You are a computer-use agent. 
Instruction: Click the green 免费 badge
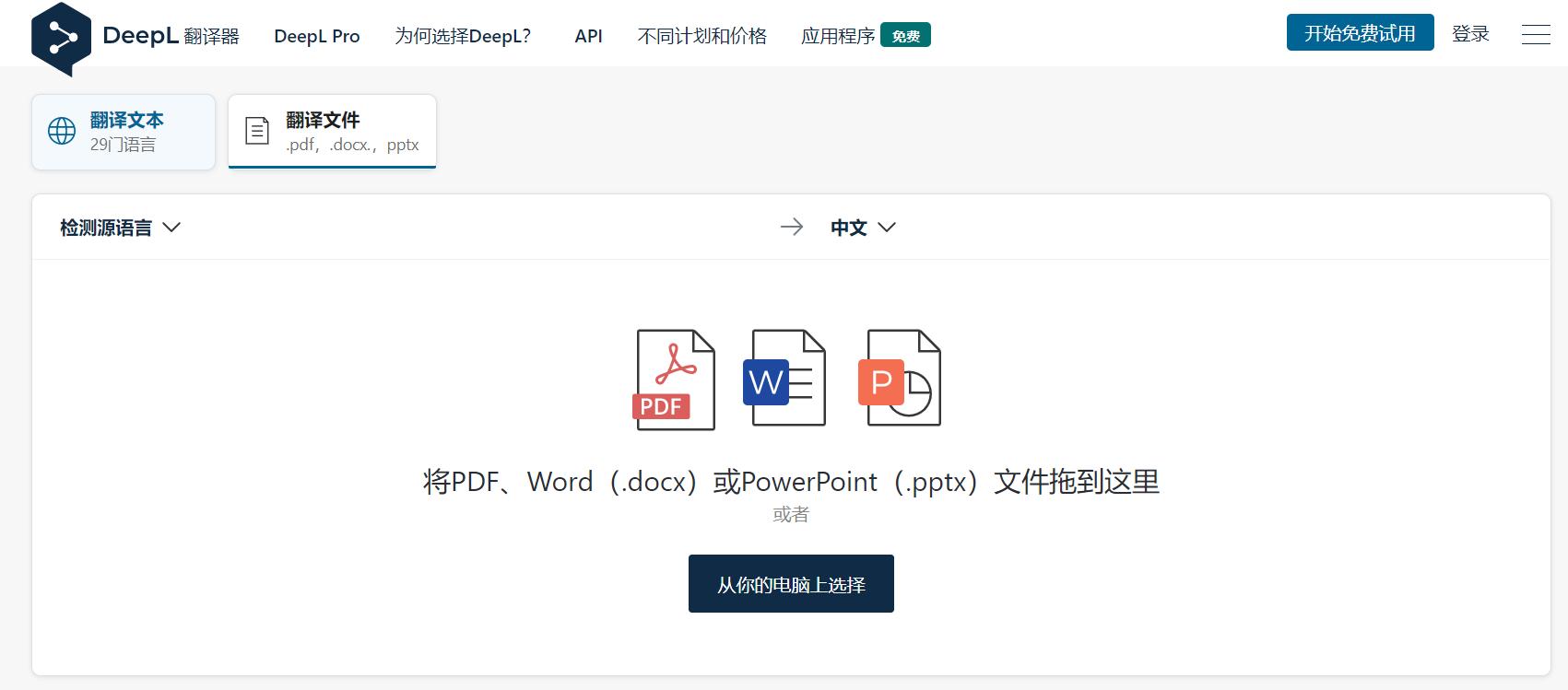click(905, 36)
